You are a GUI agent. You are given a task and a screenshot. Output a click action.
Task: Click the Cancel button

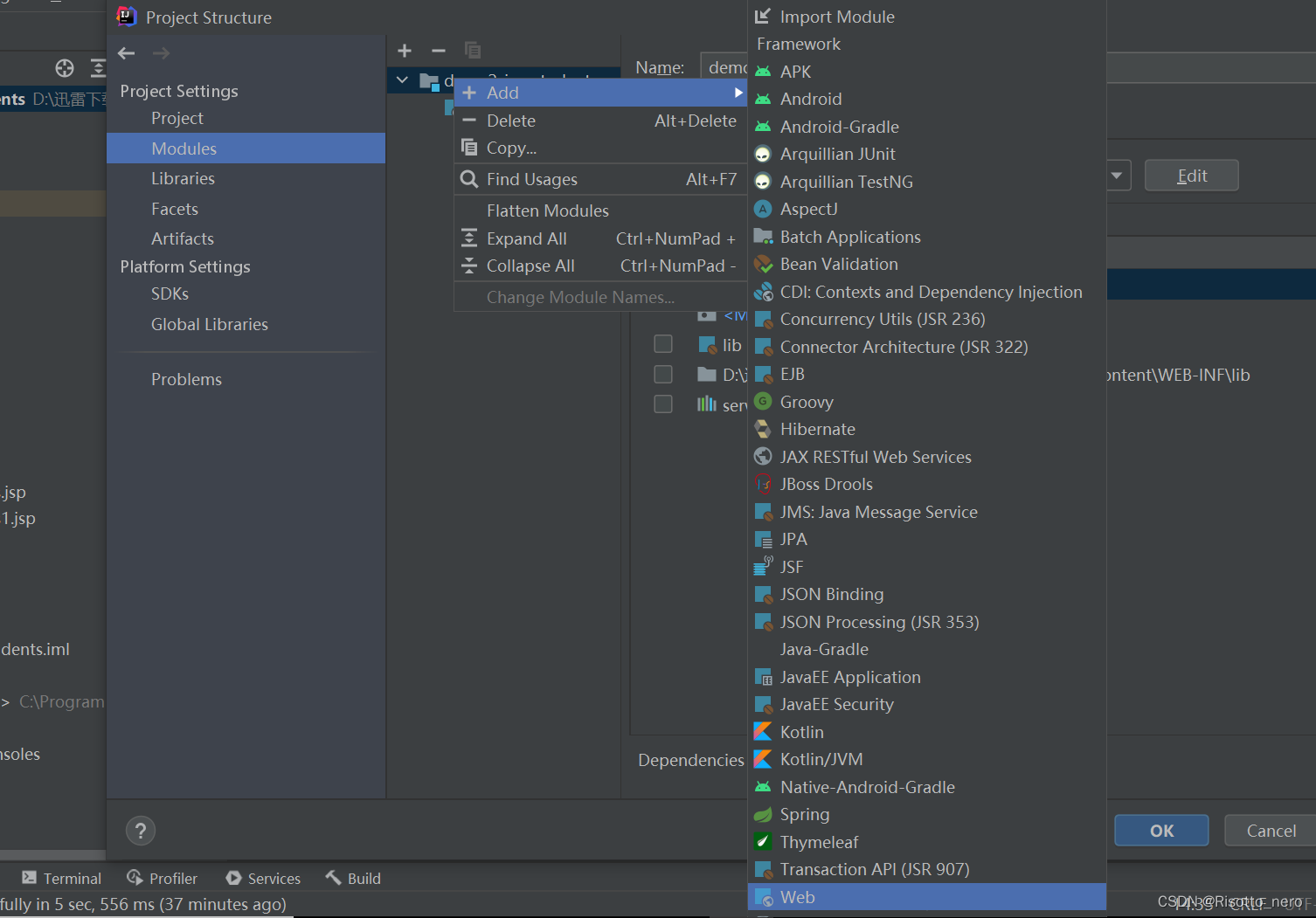pyautogui.click(x=1271, y=831)
